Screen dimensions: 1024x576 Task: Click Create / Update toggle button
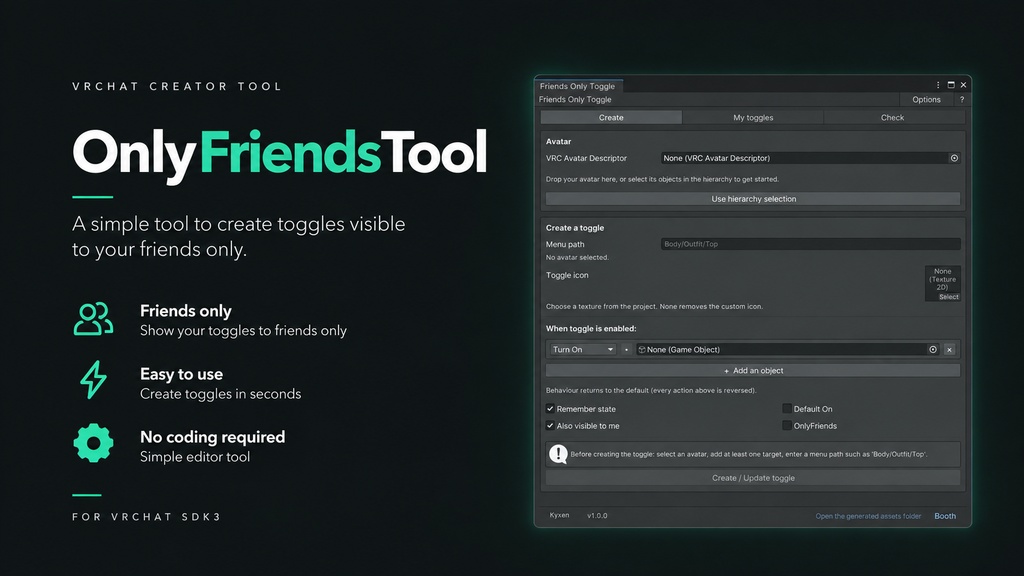coord(753,478)
